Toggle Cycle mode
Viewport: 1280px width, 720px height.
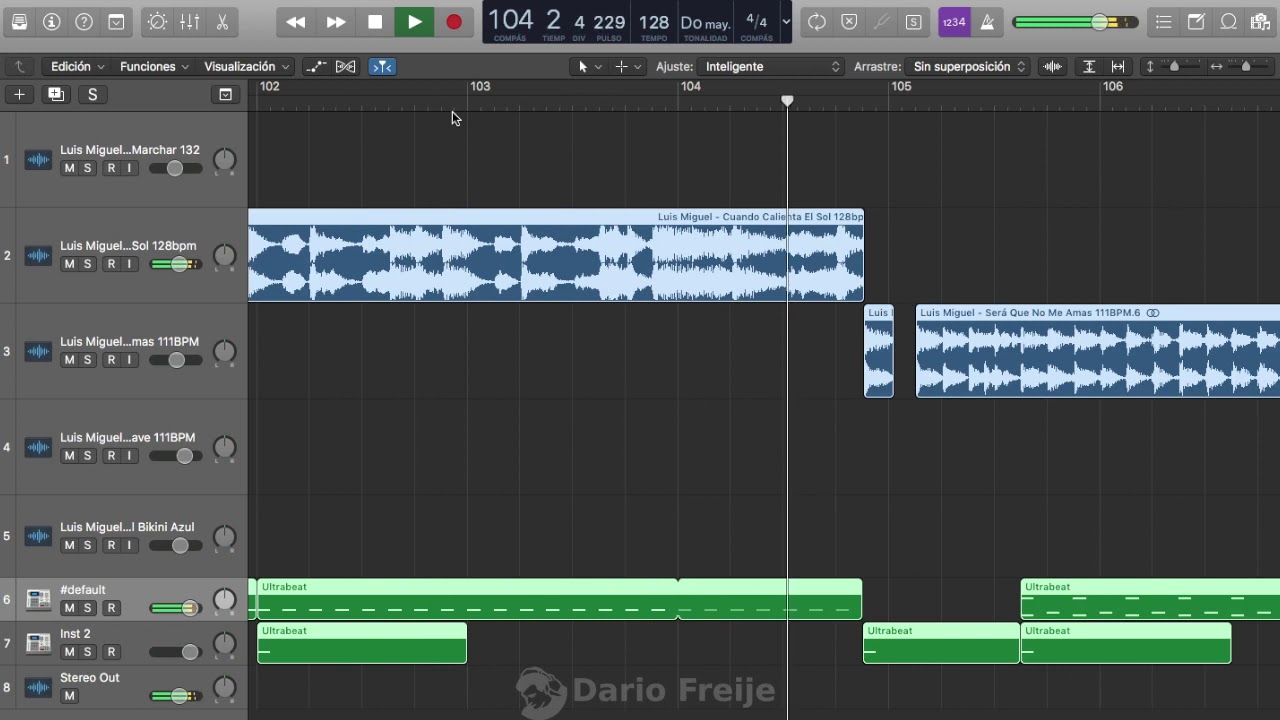coord(817,22)
